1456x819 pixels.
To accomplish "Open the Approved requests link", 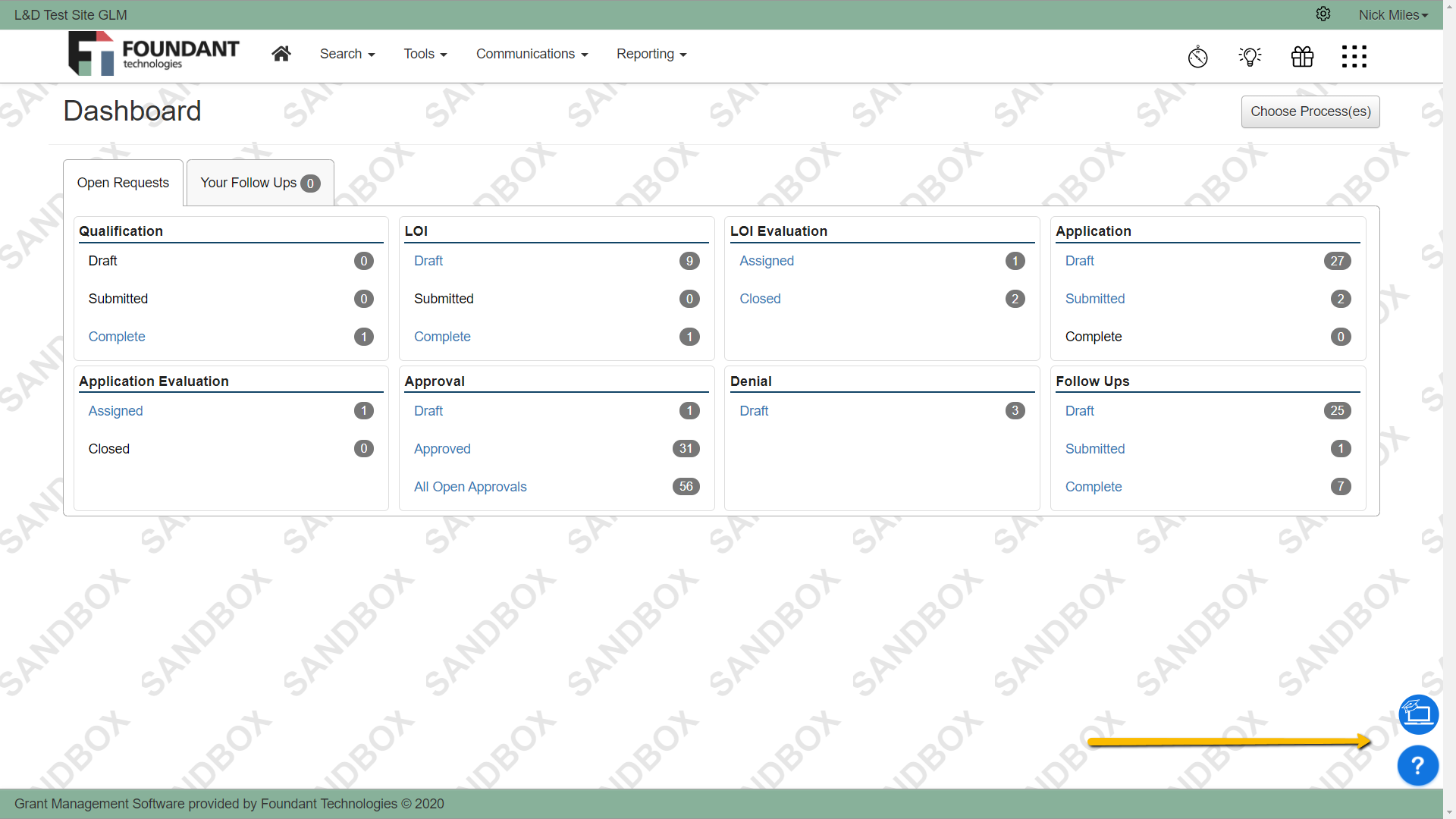I will coord(442,449).
